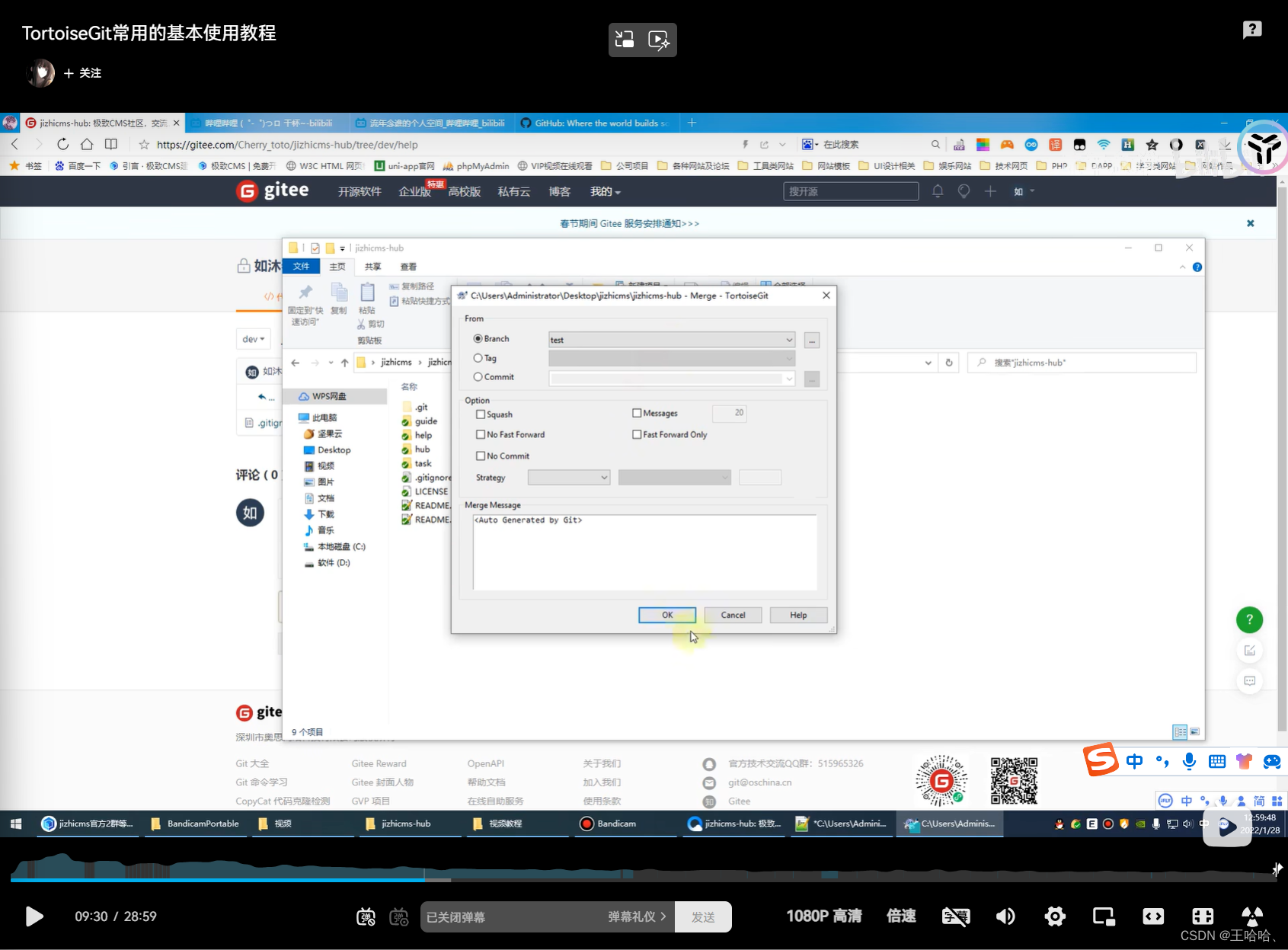The width and height of the screenshot is (1288, 950).
Task: Toggle subtitles icon in player bar
Action: [x=956, y=916]
